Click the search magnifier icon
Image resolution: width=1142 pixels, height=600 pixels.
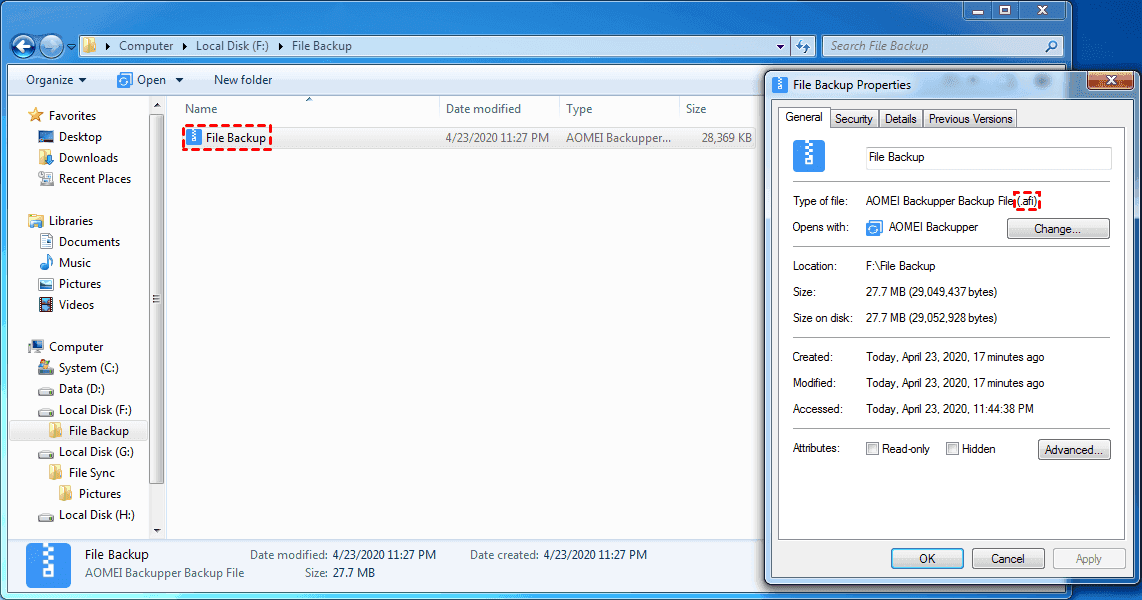click(1051, 46)
